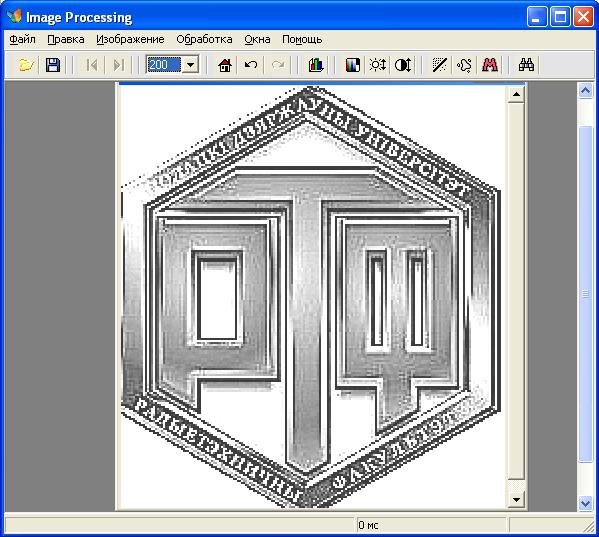
Task: Adjust contrast with half-circle icon
Action: [x=403, y=65]
